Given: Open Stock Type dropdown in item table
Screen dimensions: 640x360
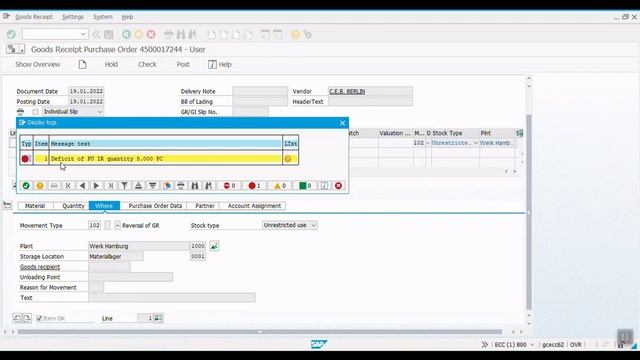Looking at the screenshot, I should [x=476, y=143].
